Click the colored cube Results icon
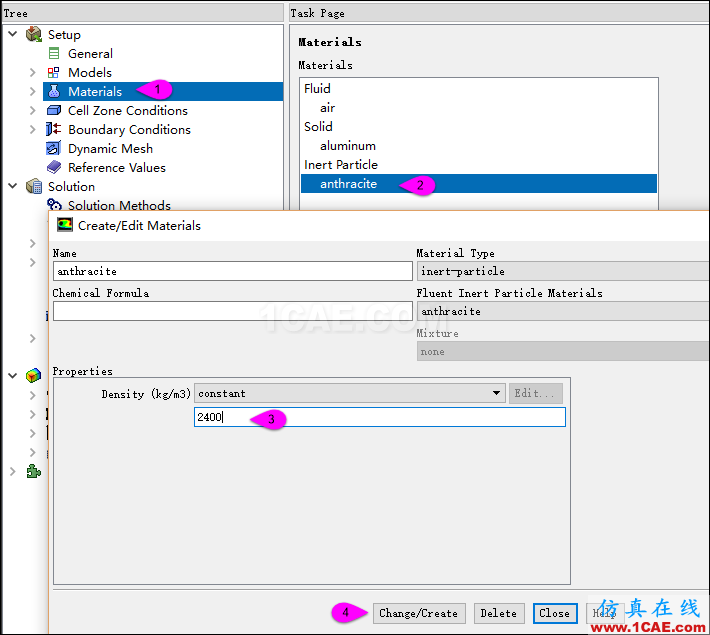Image resolution: width=710 pixels, height=635 pixels. point(34,375)
